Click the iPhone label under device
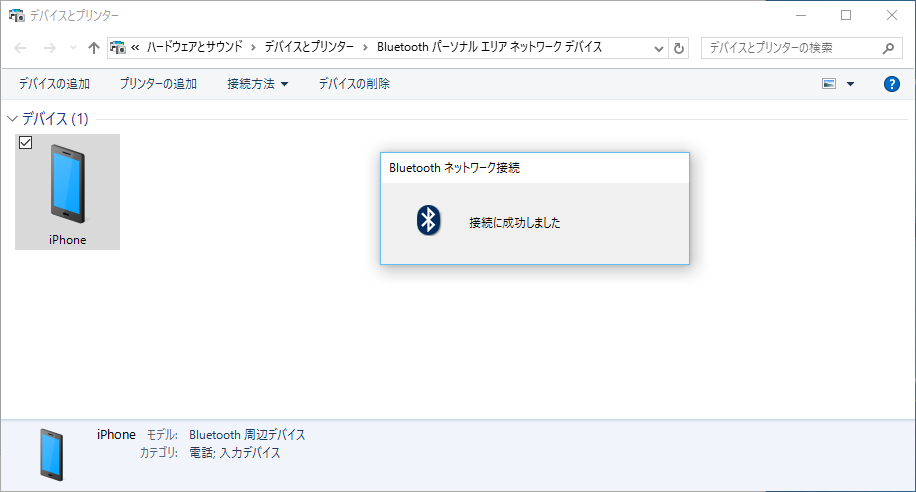The width and height of the screenshot is (916, 492). [x=68, y=240]
